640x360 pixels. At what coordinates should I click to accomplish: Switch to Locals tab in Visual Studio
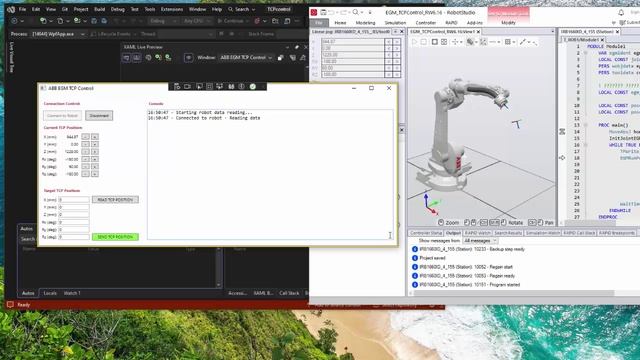click(50, 293)
